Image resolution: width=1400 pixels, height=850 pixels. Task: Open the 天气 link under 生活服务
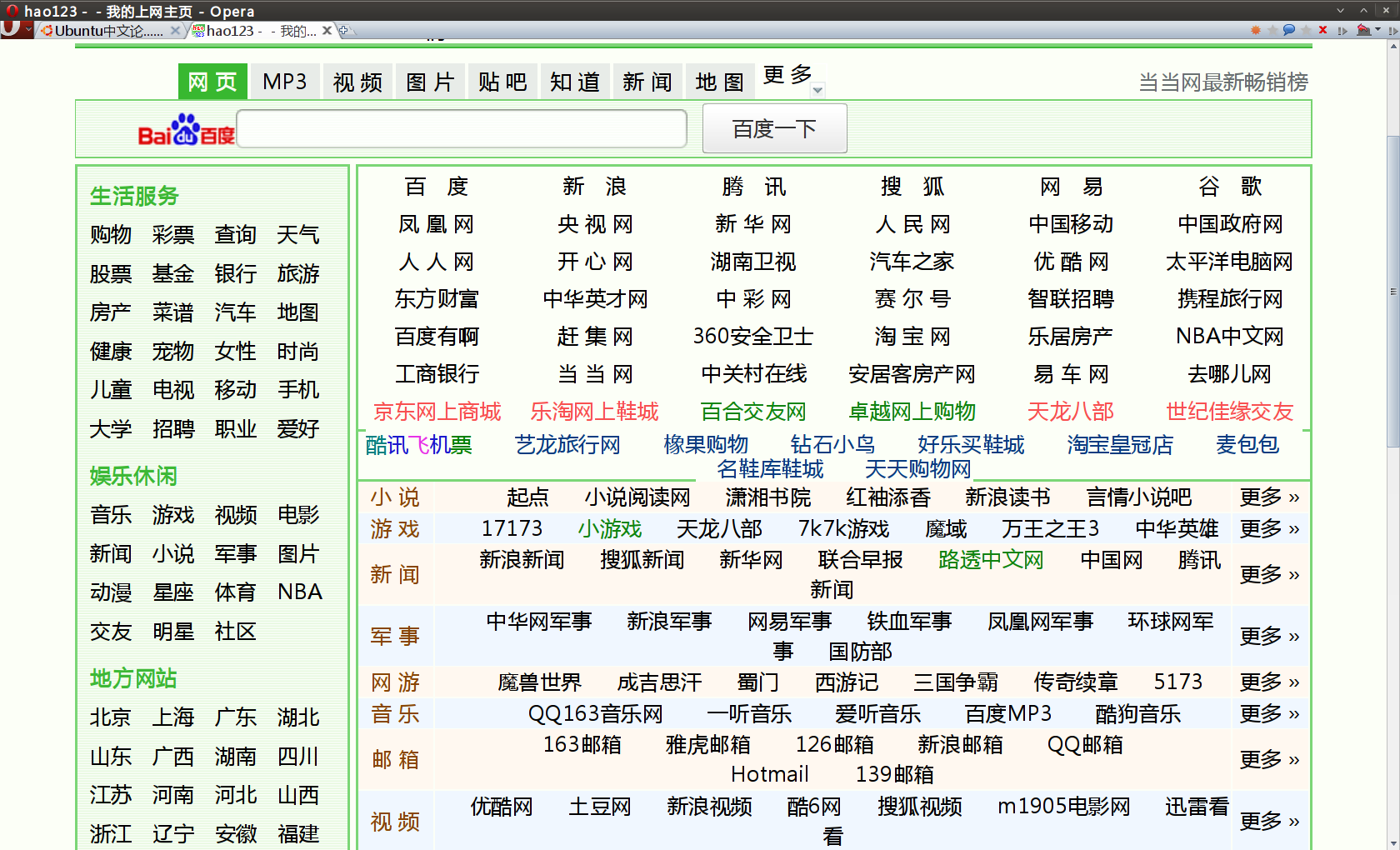click(x=298, y=234)
